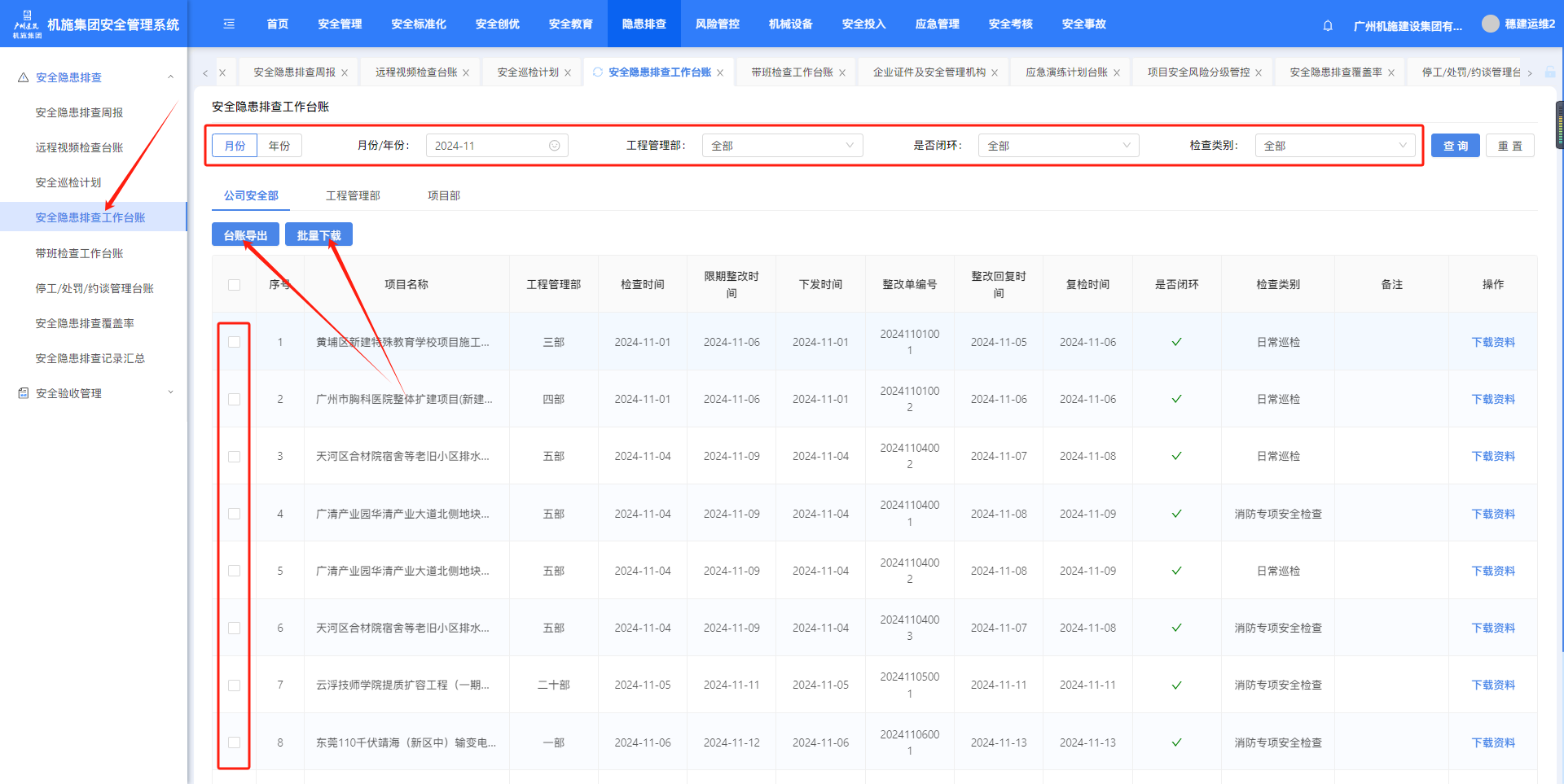Click 下载资料 link for row 3
1564x784 pixels.
pos(1492,456)
